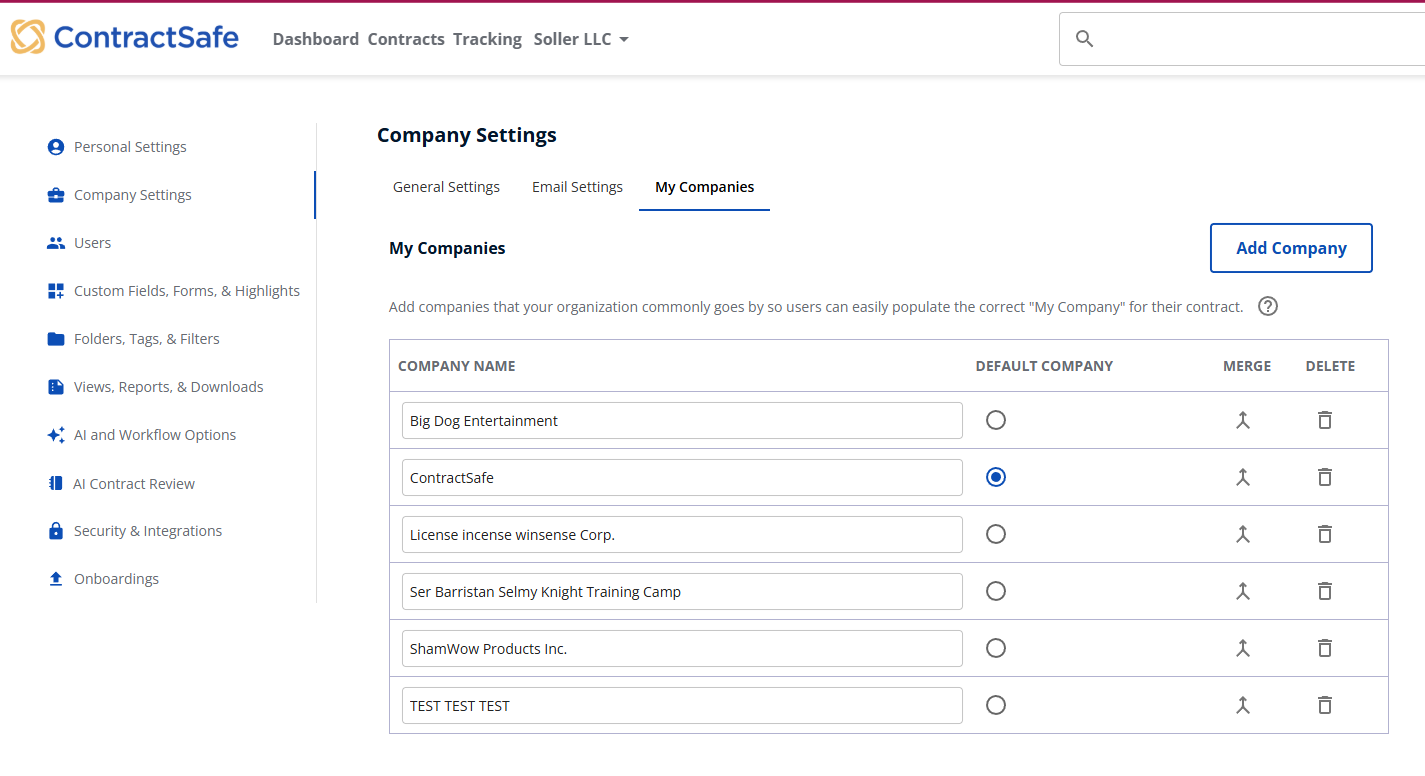Open the Email Settings tab
1425x776 pixels.
[577, 187]
